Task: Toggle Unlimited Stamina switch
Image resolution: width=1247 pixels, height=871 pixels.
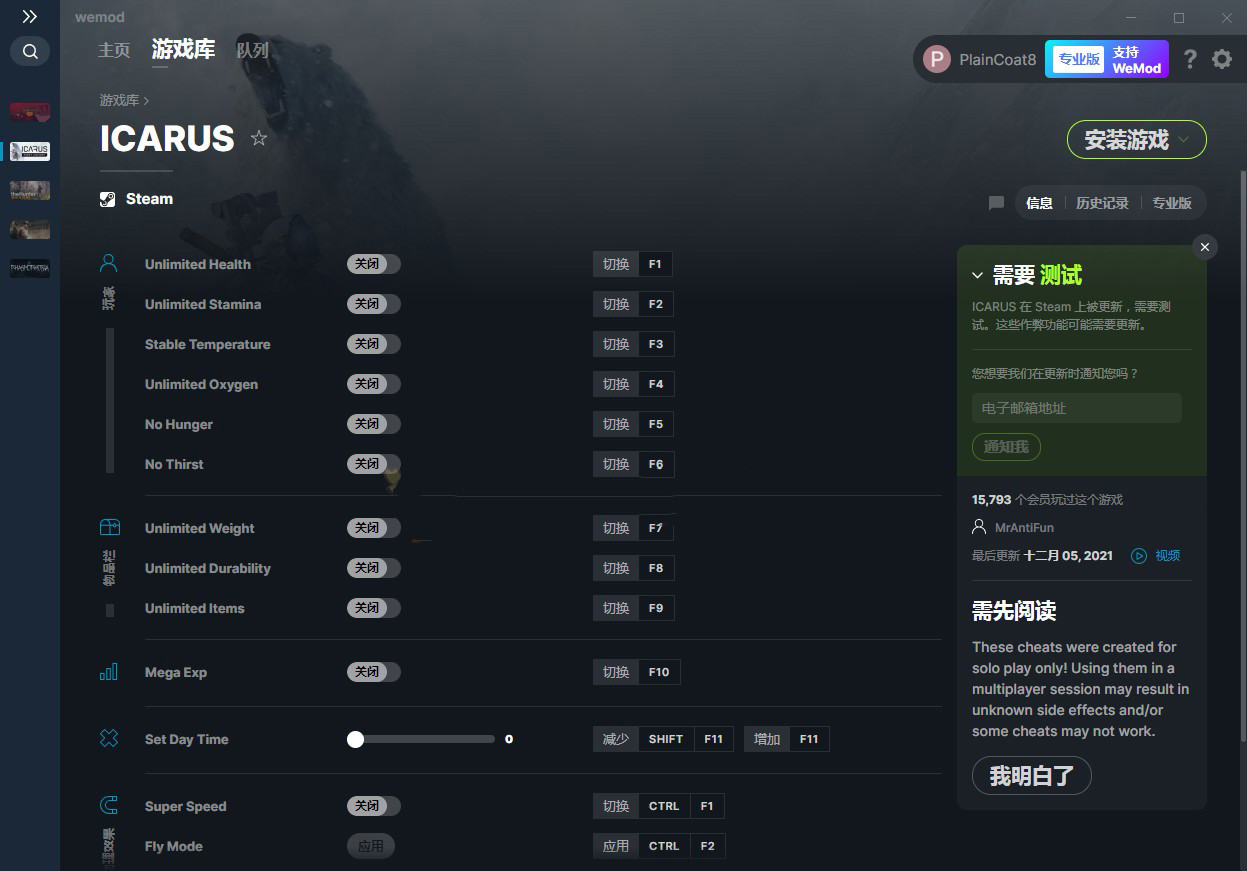Action: click(x=374, y=304)
